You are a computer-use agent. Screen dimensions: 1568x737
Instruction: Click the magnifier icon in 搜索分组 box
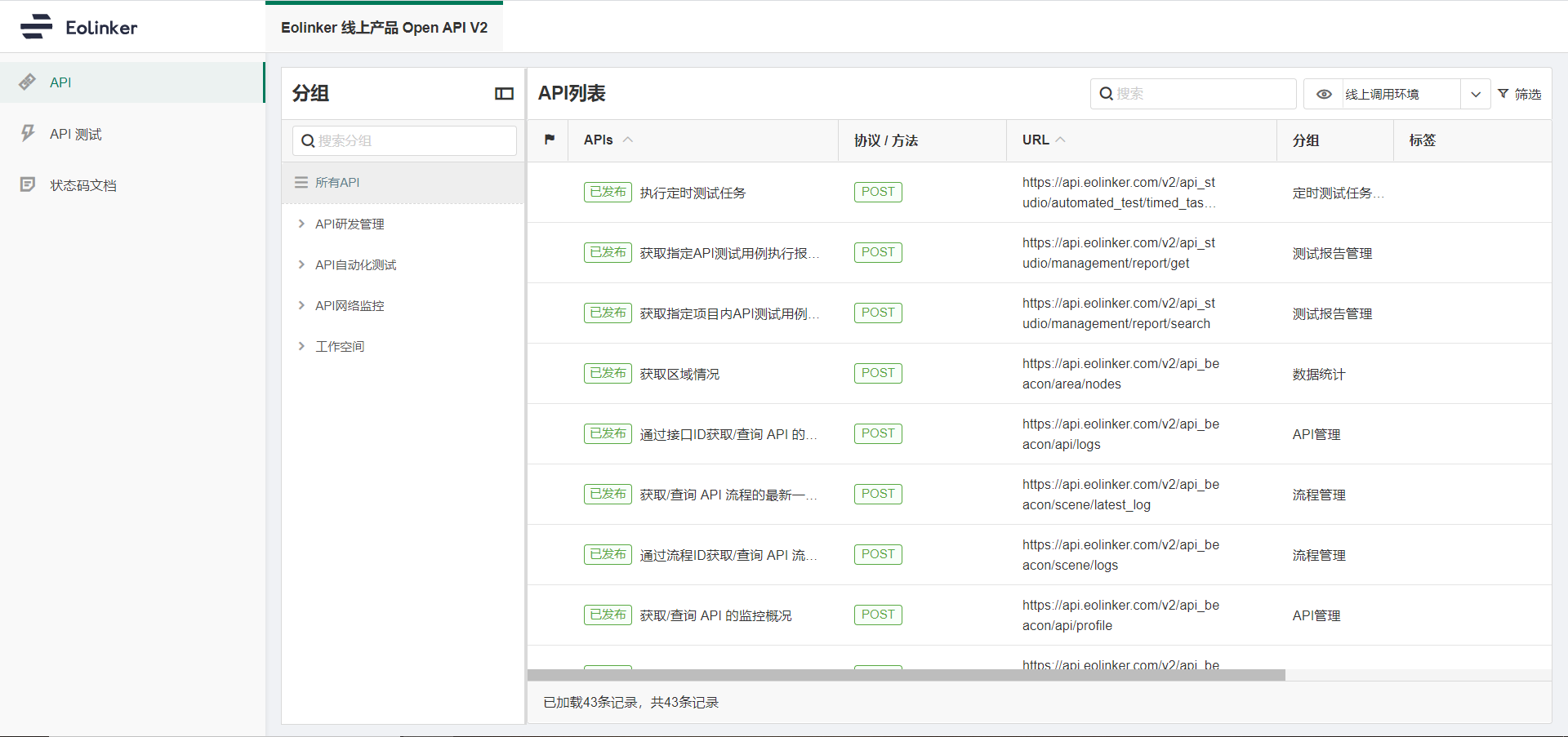point(308,141)
